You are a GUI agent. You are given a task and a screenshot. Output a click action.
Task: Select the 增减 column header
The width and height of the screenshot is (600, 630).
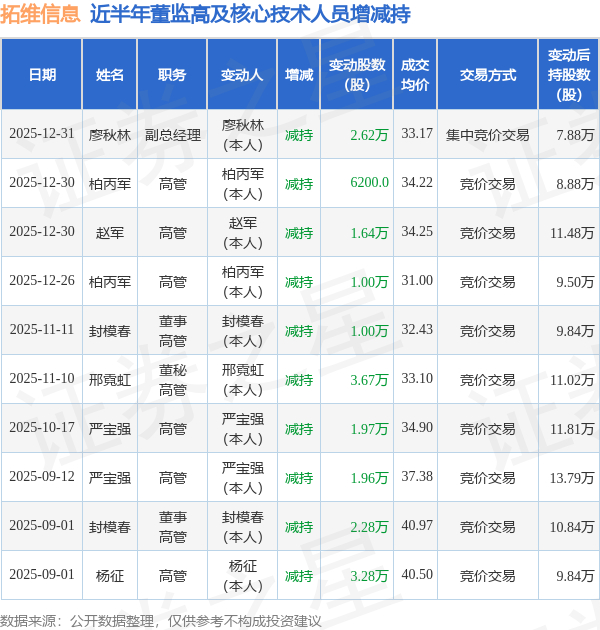pos(299,75)
